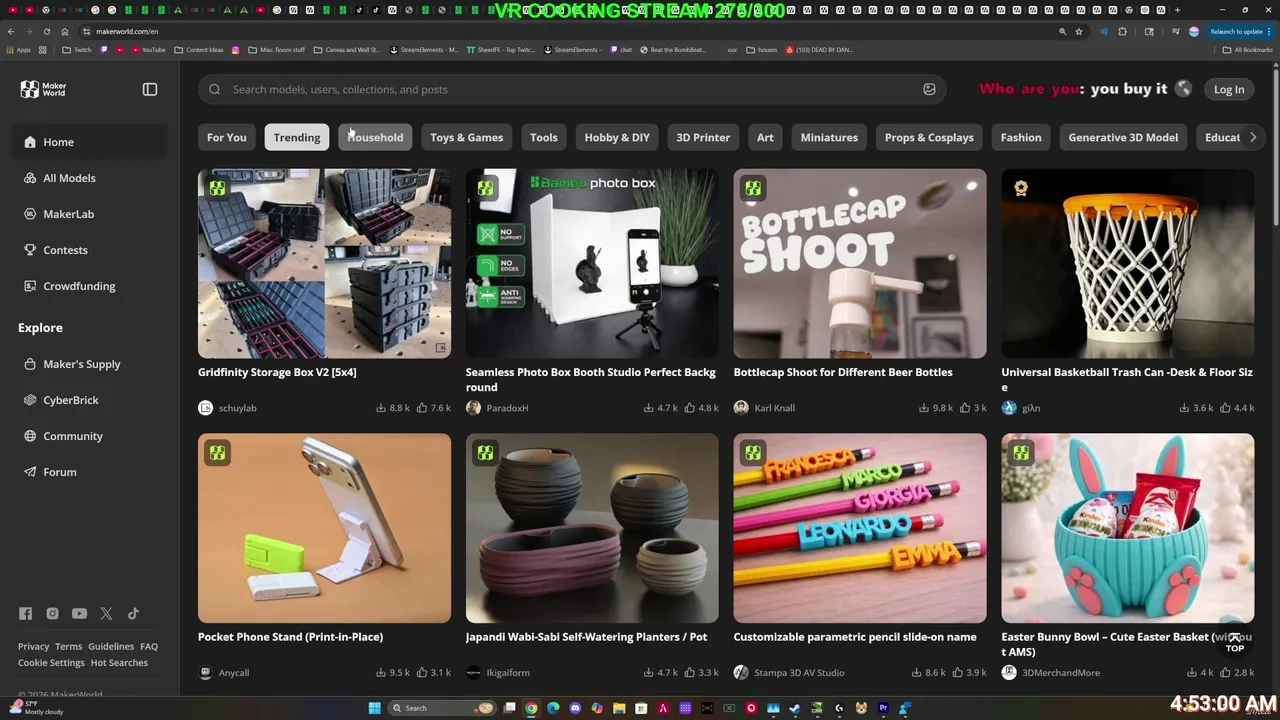Viewport: 1280px width, 720px height.
Task: Open MakerWorld TikTok icon
Action: (x=133, y=614)
